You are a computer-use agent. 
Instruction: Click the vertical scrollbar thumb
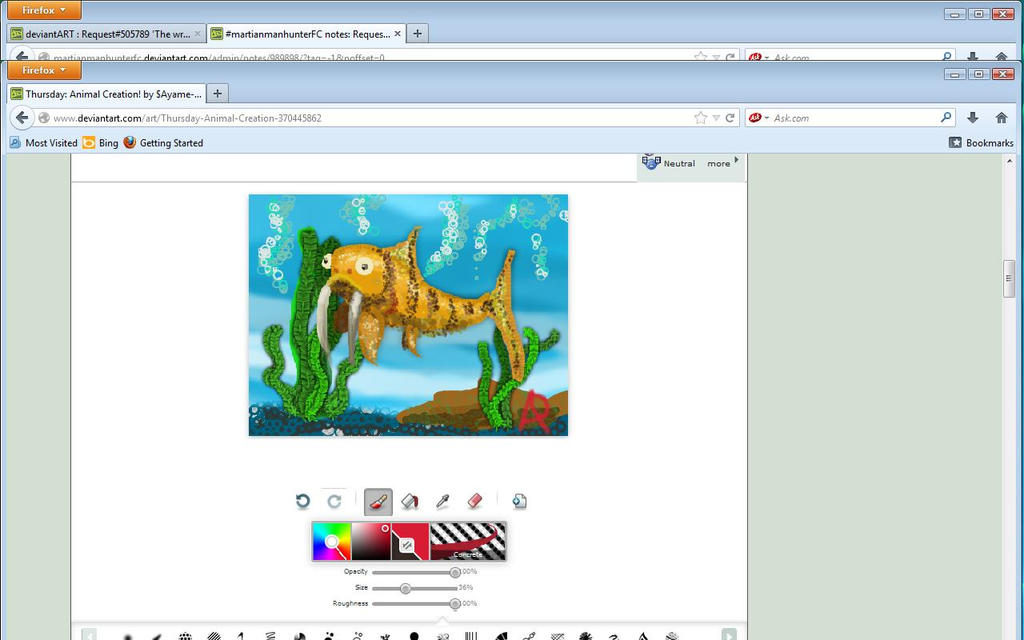(1009, 278)
